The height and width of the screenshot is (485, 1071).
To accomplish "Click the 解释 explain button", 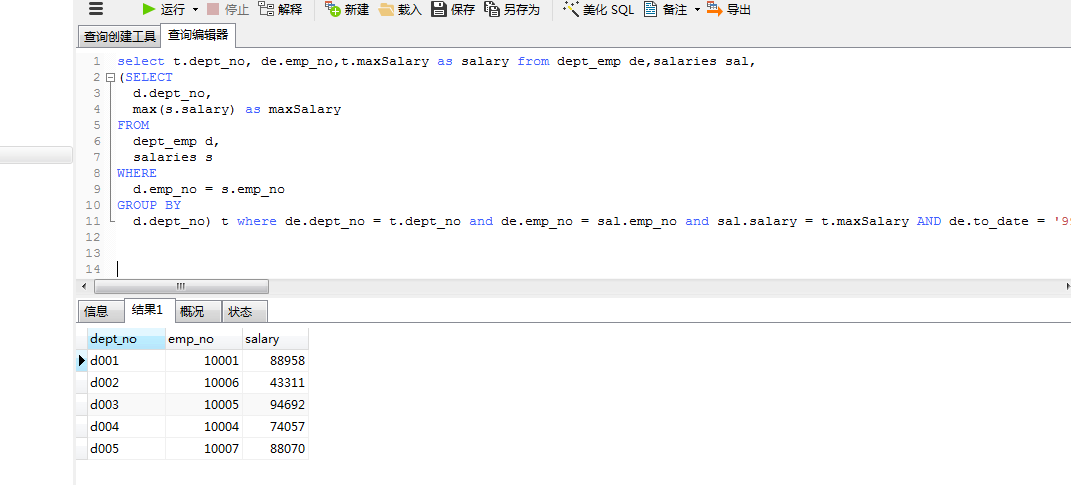I will click(x=280, y=10).
